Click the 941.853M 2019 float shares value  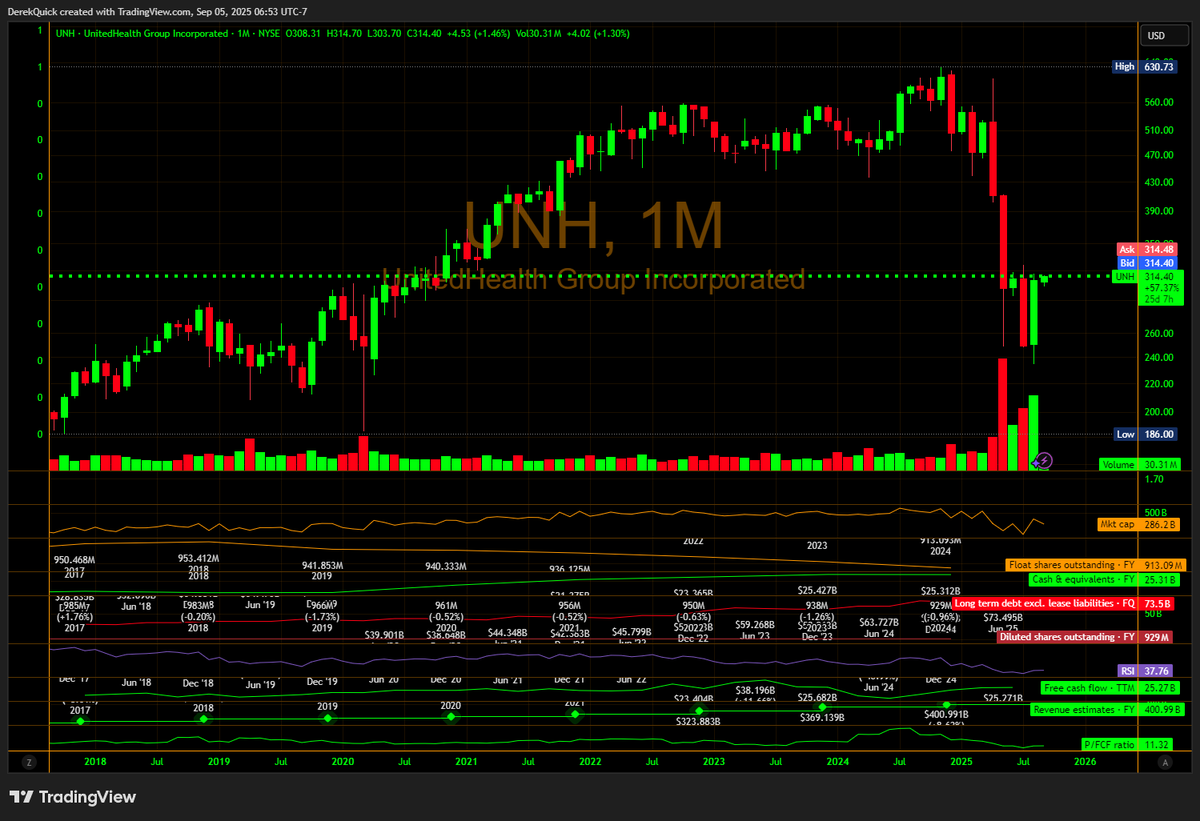pyautogui.click(x=321, y=565)
